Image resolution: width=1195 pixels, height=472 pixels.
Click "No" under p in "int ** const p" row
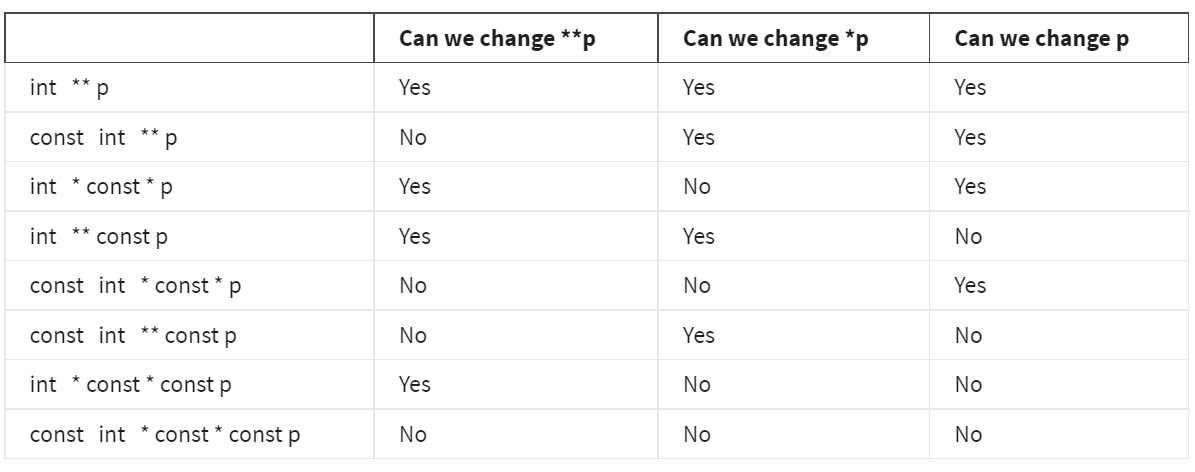click(x=968, y=237)
